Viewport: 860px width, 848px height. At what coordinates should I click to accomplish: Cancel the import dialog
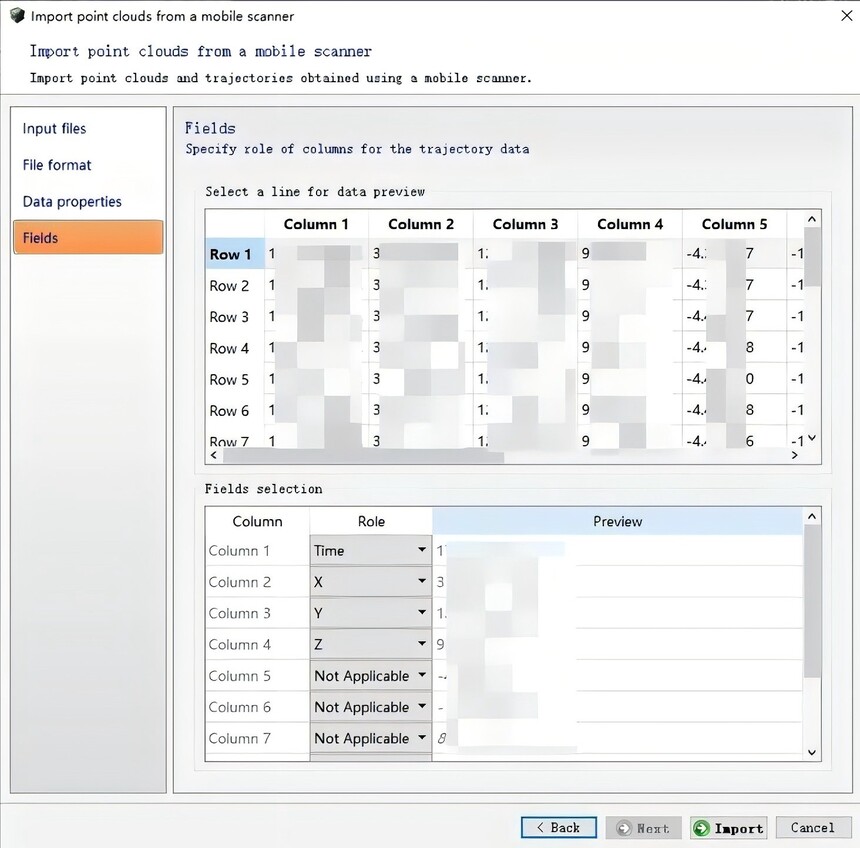(x=813, y=828)
